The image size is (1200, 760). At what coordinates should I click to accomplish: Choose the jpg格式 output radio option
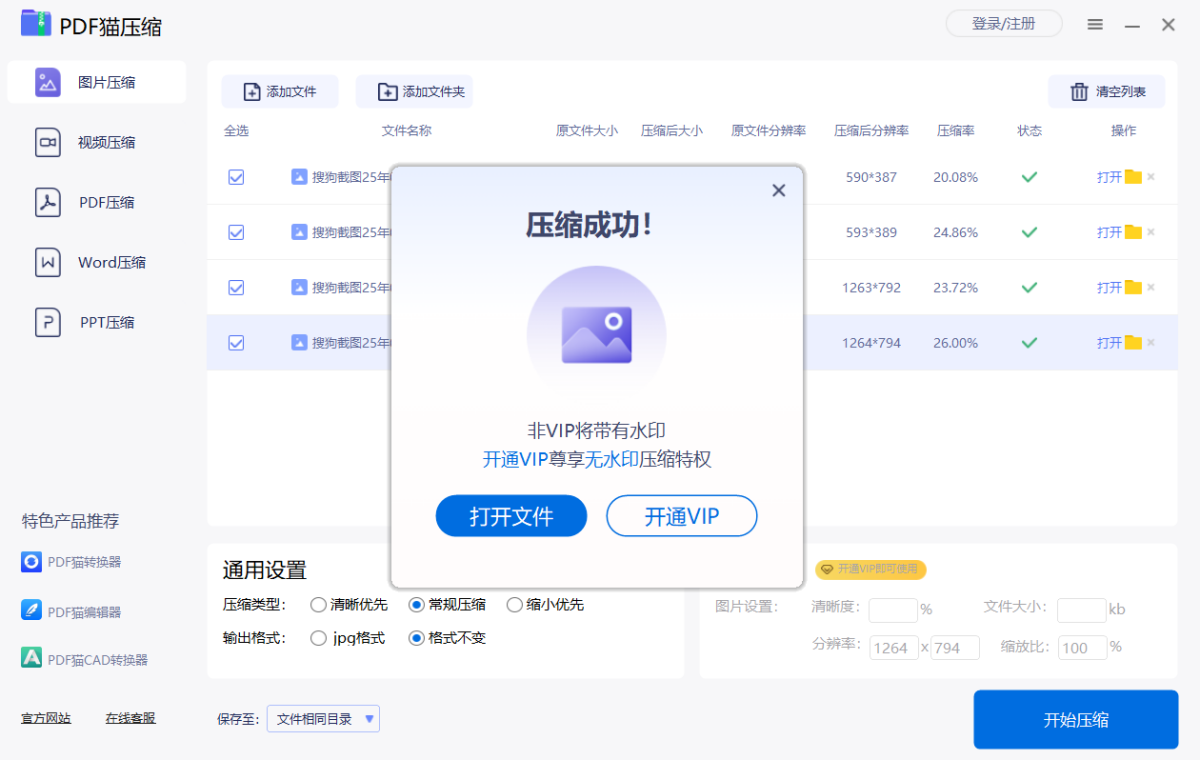[318, 638]
